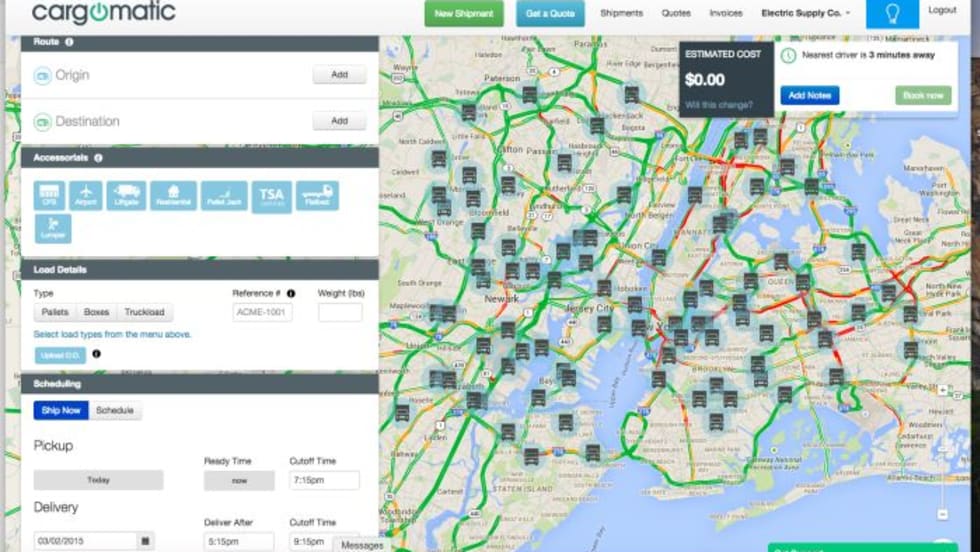Select the Flatbed accessorial icon
This screenshot has height=552, width=980.
(x=317, y=195)
